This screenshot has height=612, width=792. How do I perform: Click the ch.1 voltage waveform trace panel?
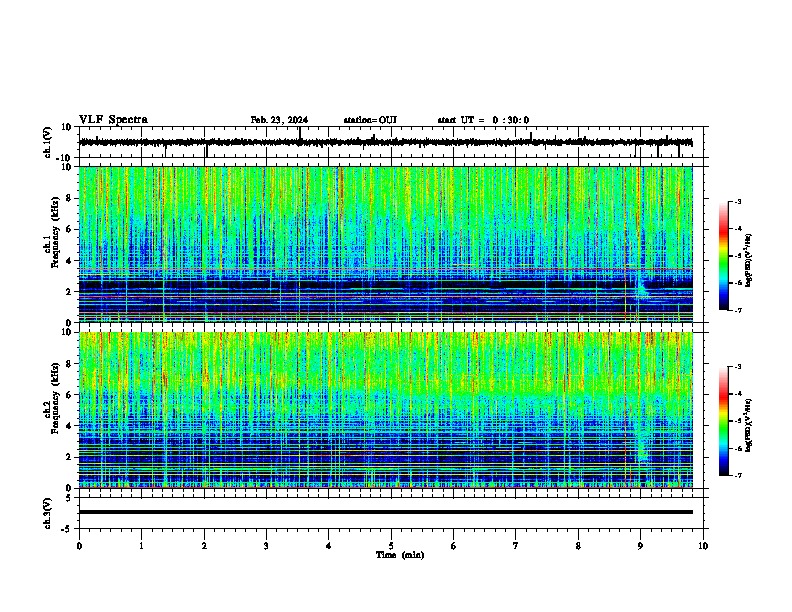point(391,142)
